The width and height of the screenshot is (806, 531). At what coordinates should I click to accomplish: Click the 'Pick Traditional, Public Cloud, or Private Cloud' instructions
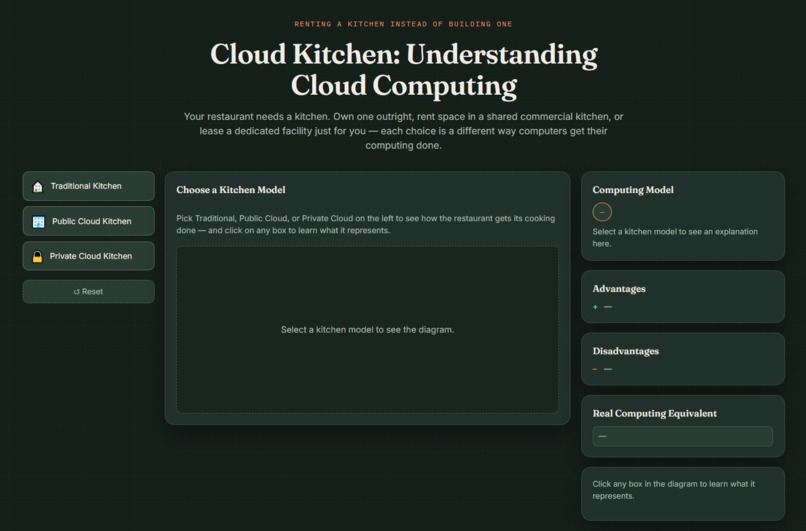[365, 224]
